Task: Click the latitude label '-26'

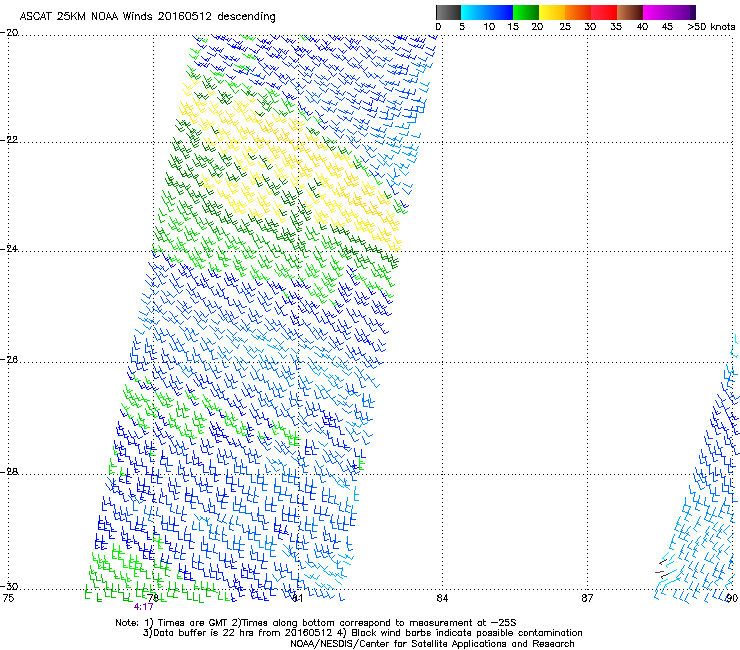Action: point(9,360)
